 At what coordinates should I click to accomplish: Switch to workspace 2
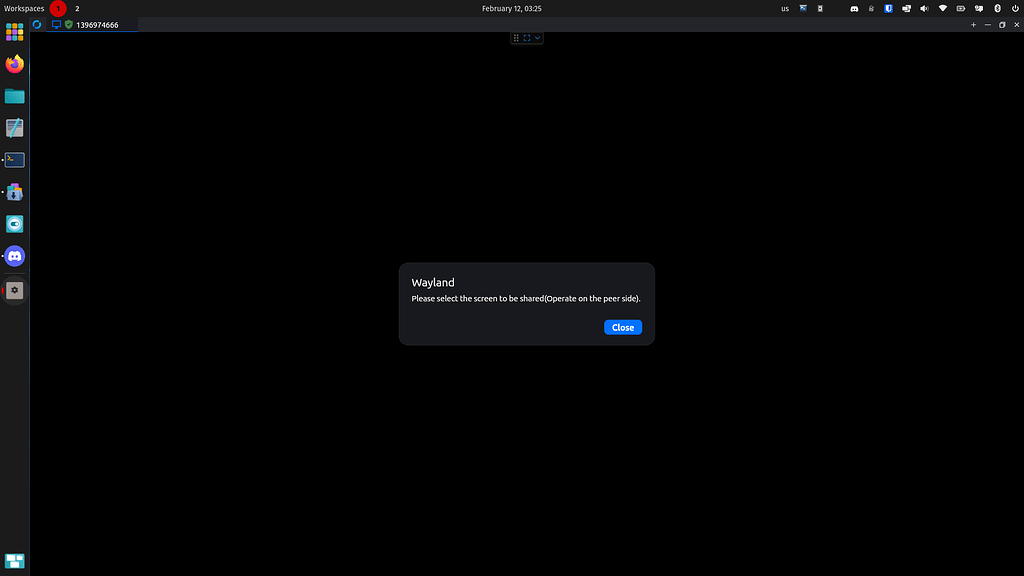click(77, 8)
